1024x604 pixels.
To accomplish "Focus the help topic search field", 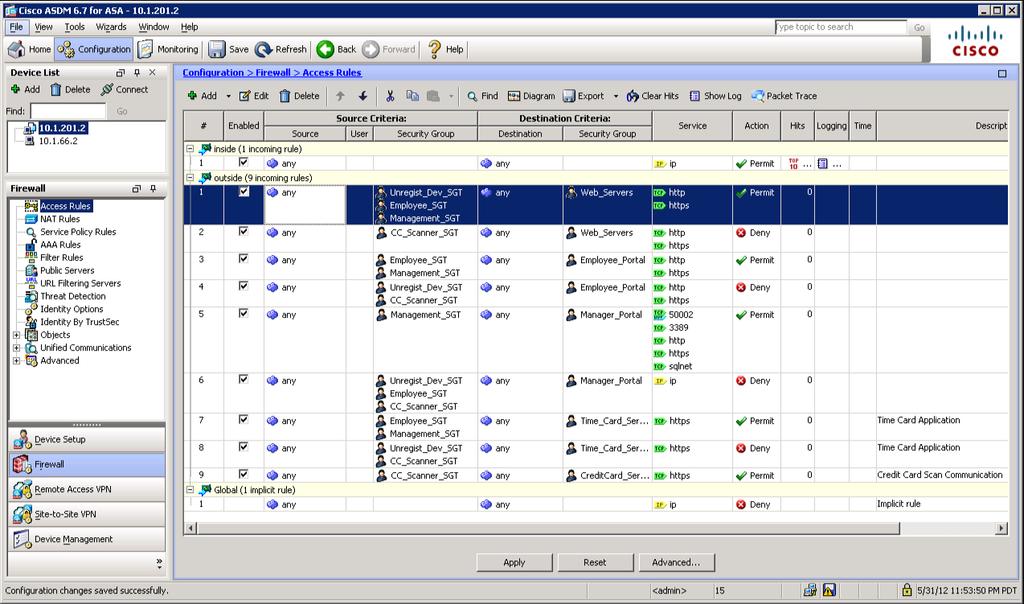I will 840,27.
